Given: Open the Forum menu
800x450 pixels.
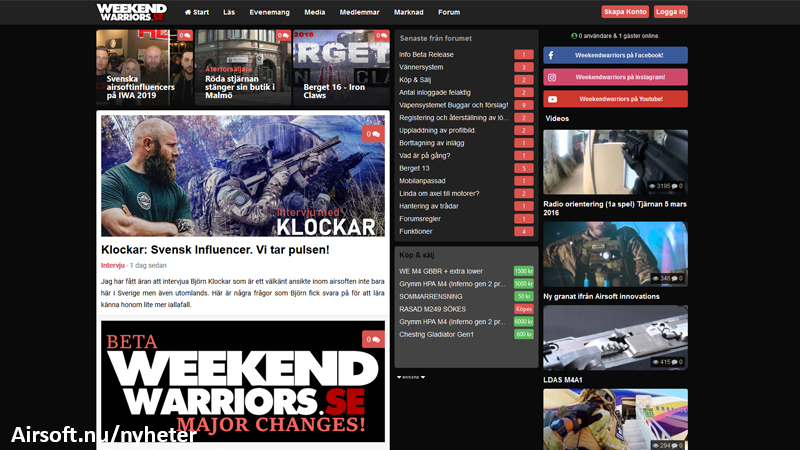Looking at the screenshot, I should tap(449, 12).
